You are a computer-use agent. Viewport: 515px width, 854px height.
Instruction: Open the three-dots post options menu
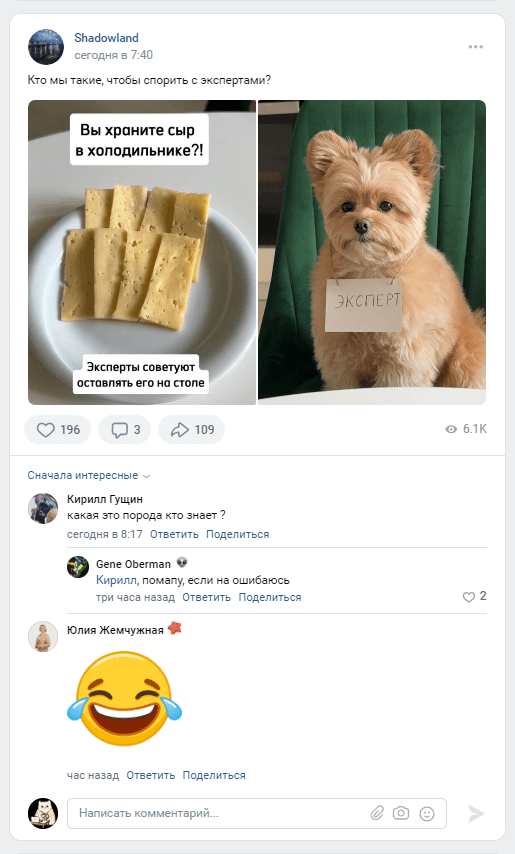(475, 47)
